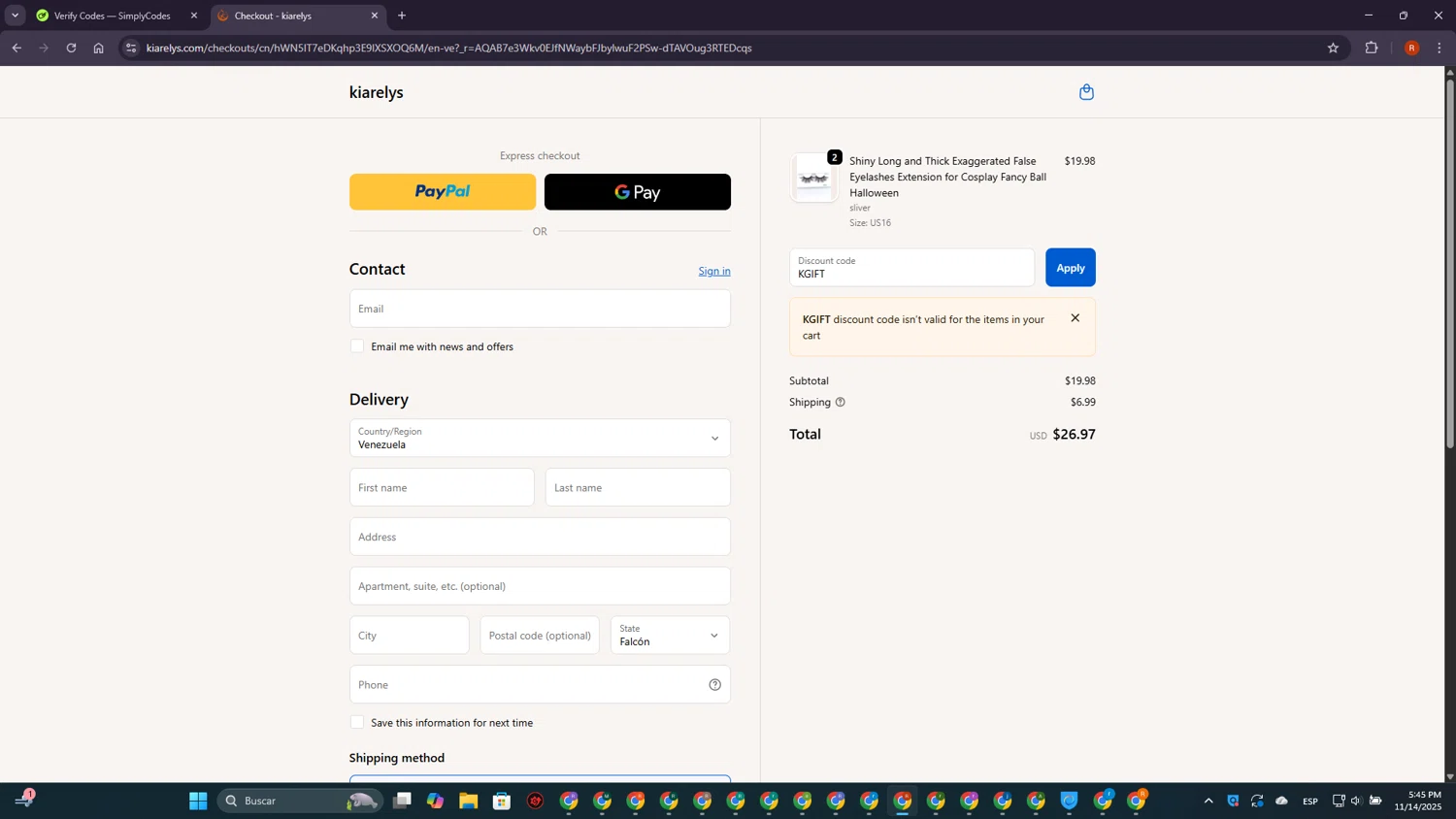Click the taskbar Buscar search box

(x=299, y=801)
